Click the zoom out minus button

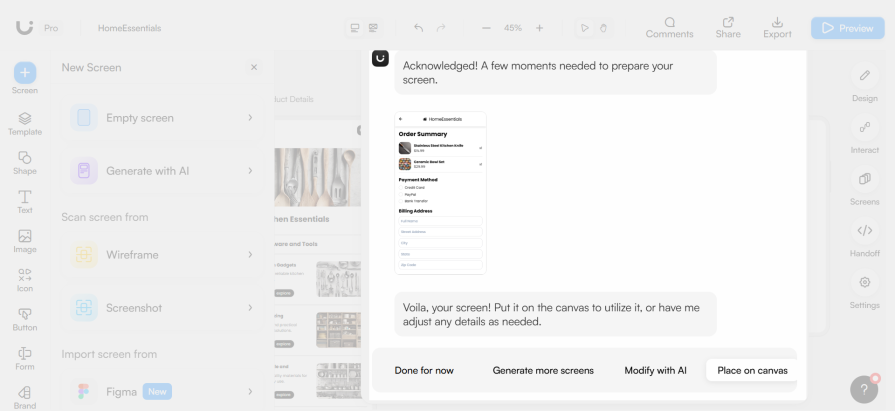(486, 28)
